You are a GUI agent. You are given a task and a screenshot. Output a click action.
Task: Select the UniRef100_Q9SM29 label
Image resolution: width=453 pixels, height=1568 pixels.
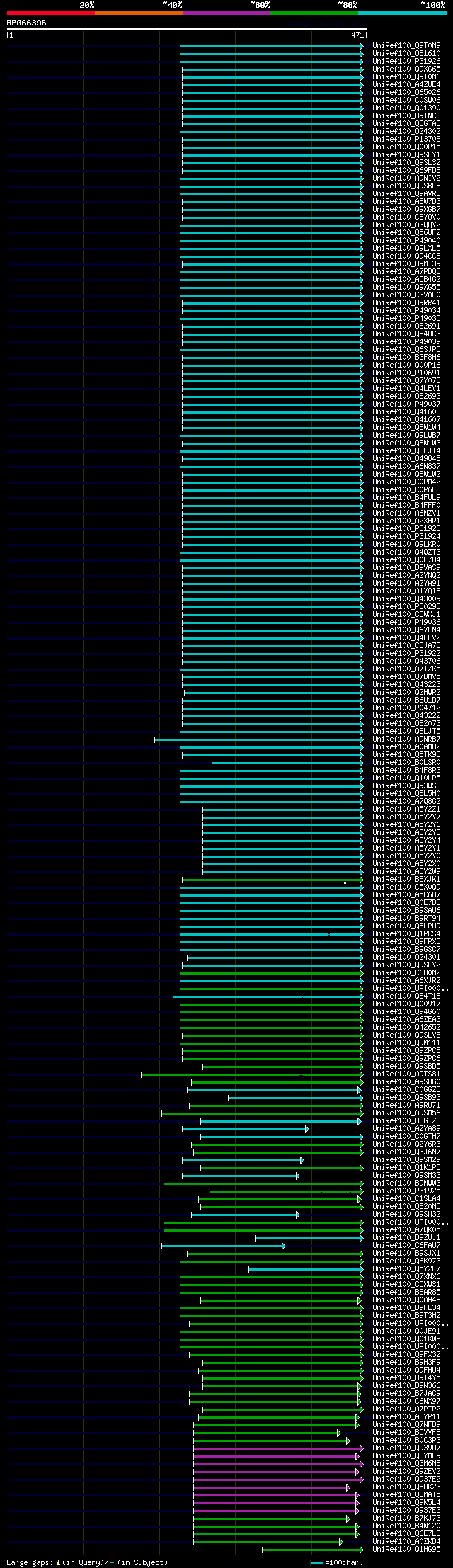(x=406, y=1160)
